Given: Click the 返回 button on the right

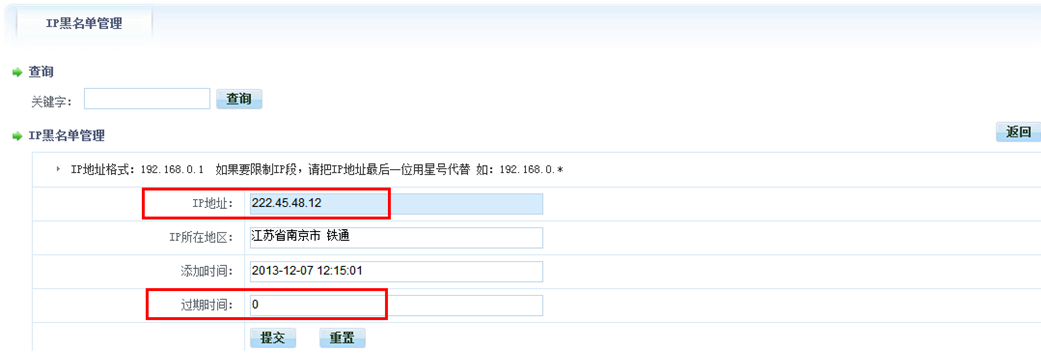Looking at the screenshot, I should [1018, 132].
